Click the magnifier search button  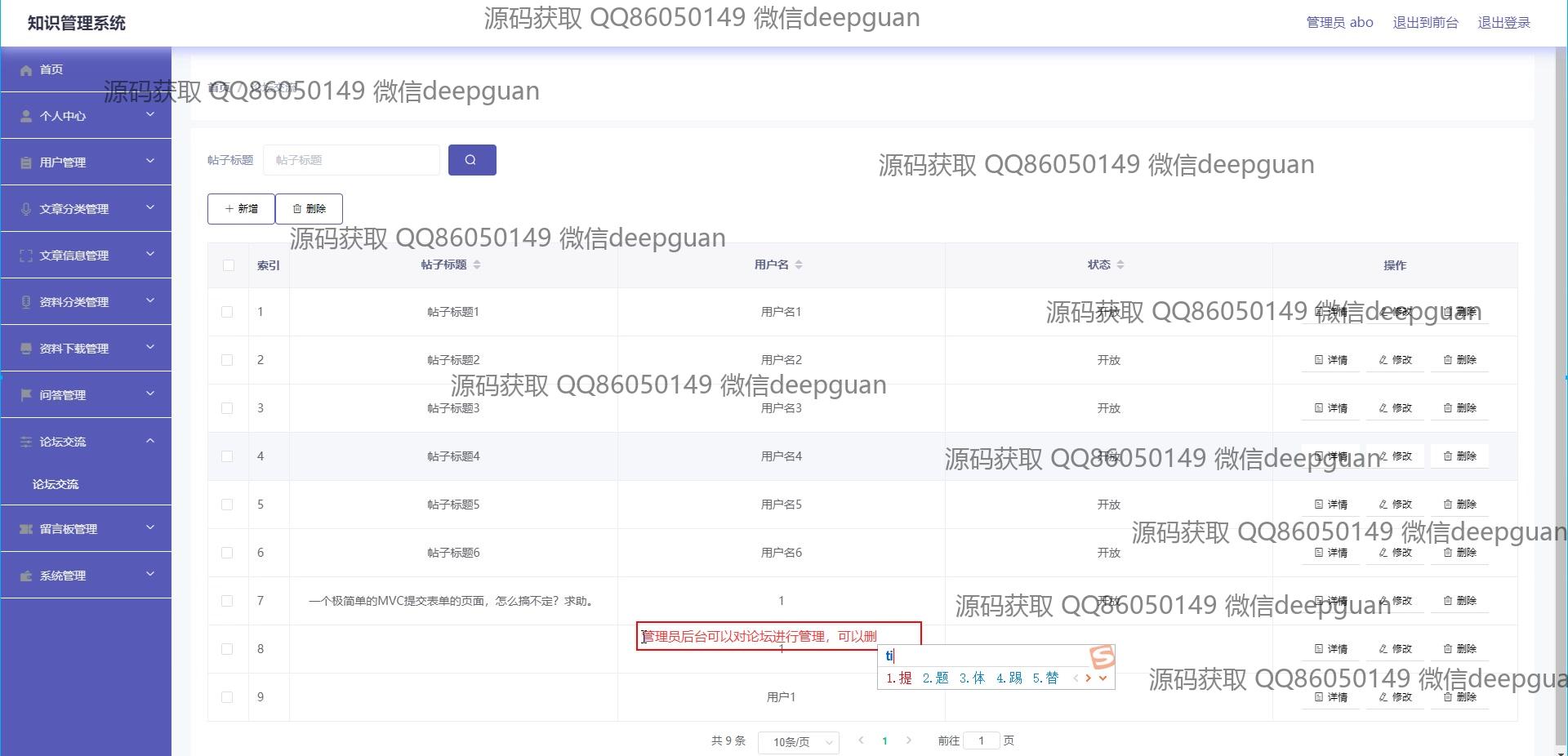click(472, 160)
